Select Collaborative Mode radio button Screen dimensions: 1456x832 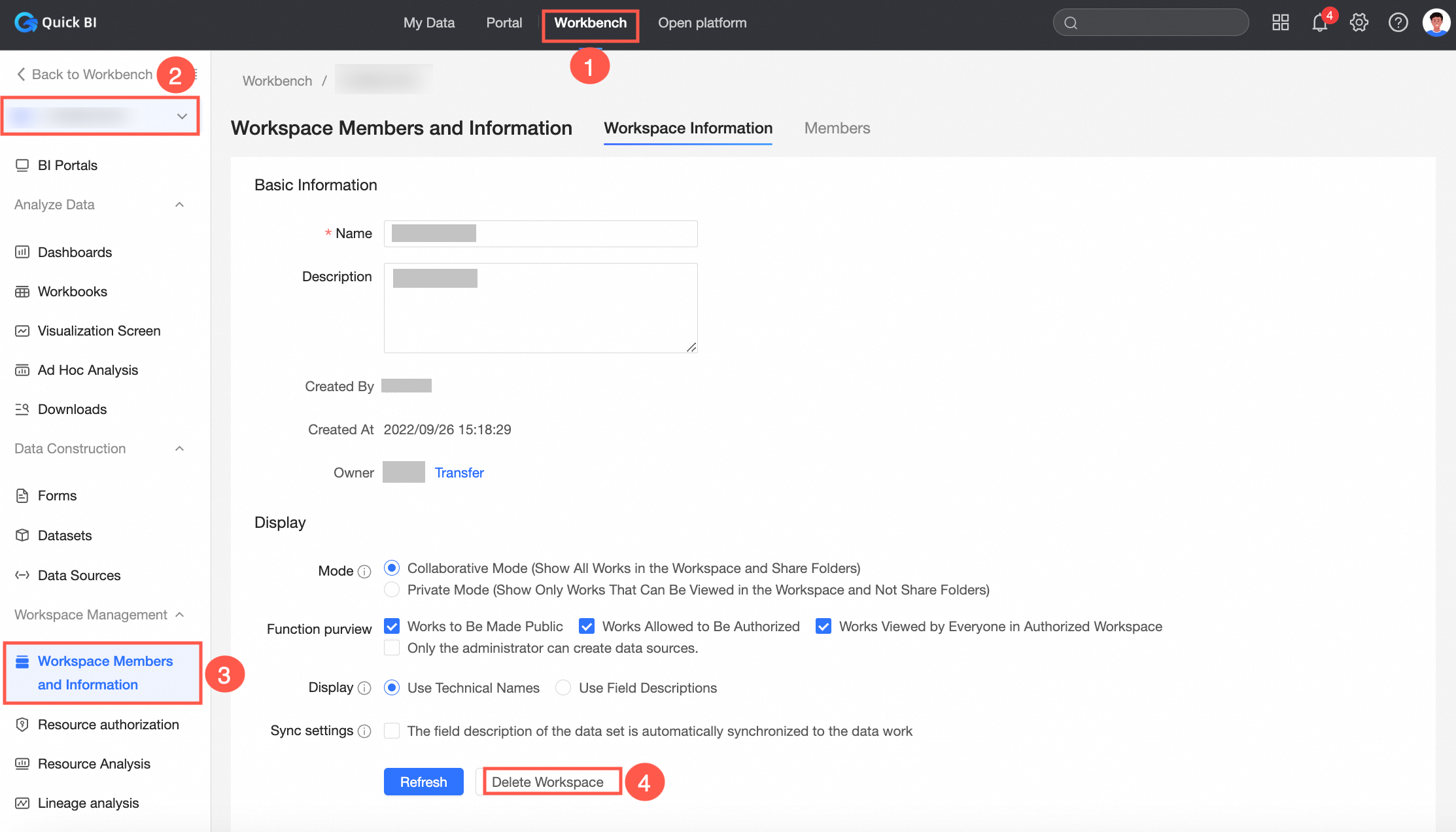[392, 568]
